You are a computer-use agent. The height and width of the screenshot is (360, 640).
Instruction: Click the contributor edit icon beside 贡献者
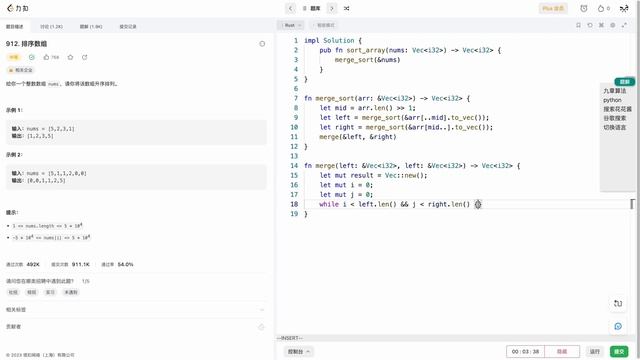point(262,327)
